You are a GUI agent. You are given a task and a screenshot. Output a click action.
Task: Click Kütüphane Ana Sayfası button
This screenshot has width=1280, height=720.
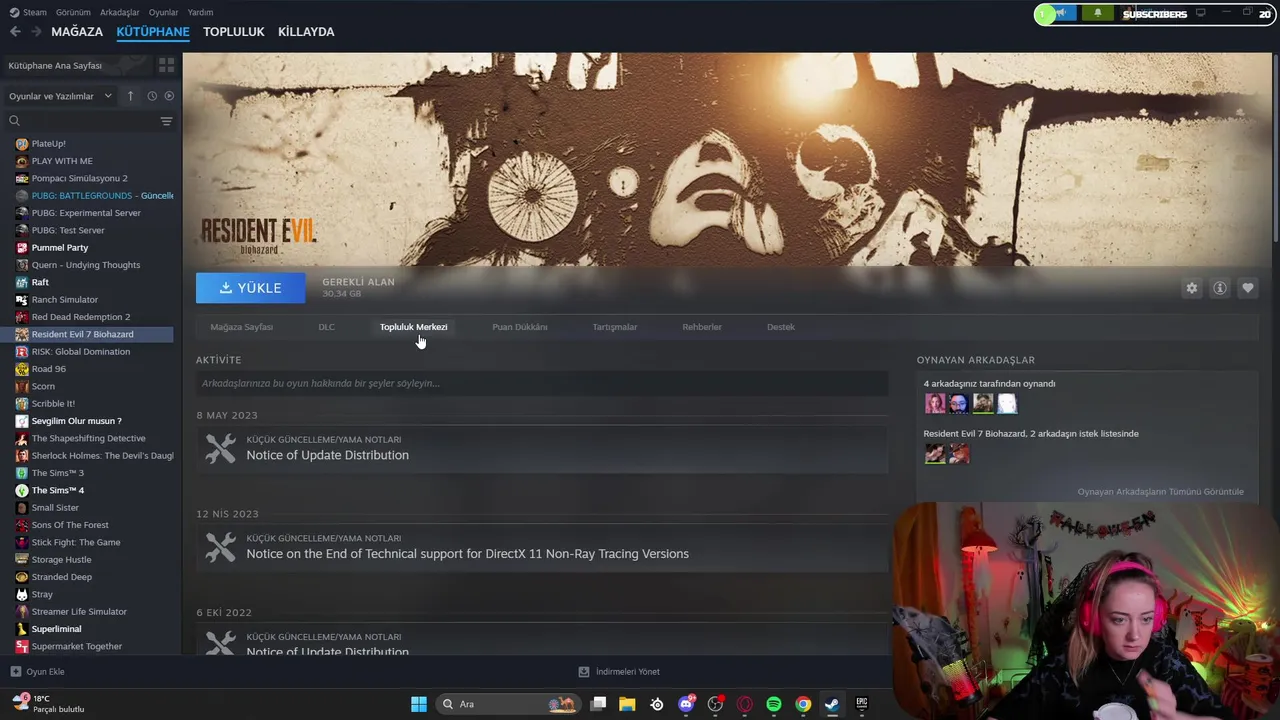[78, 65]
